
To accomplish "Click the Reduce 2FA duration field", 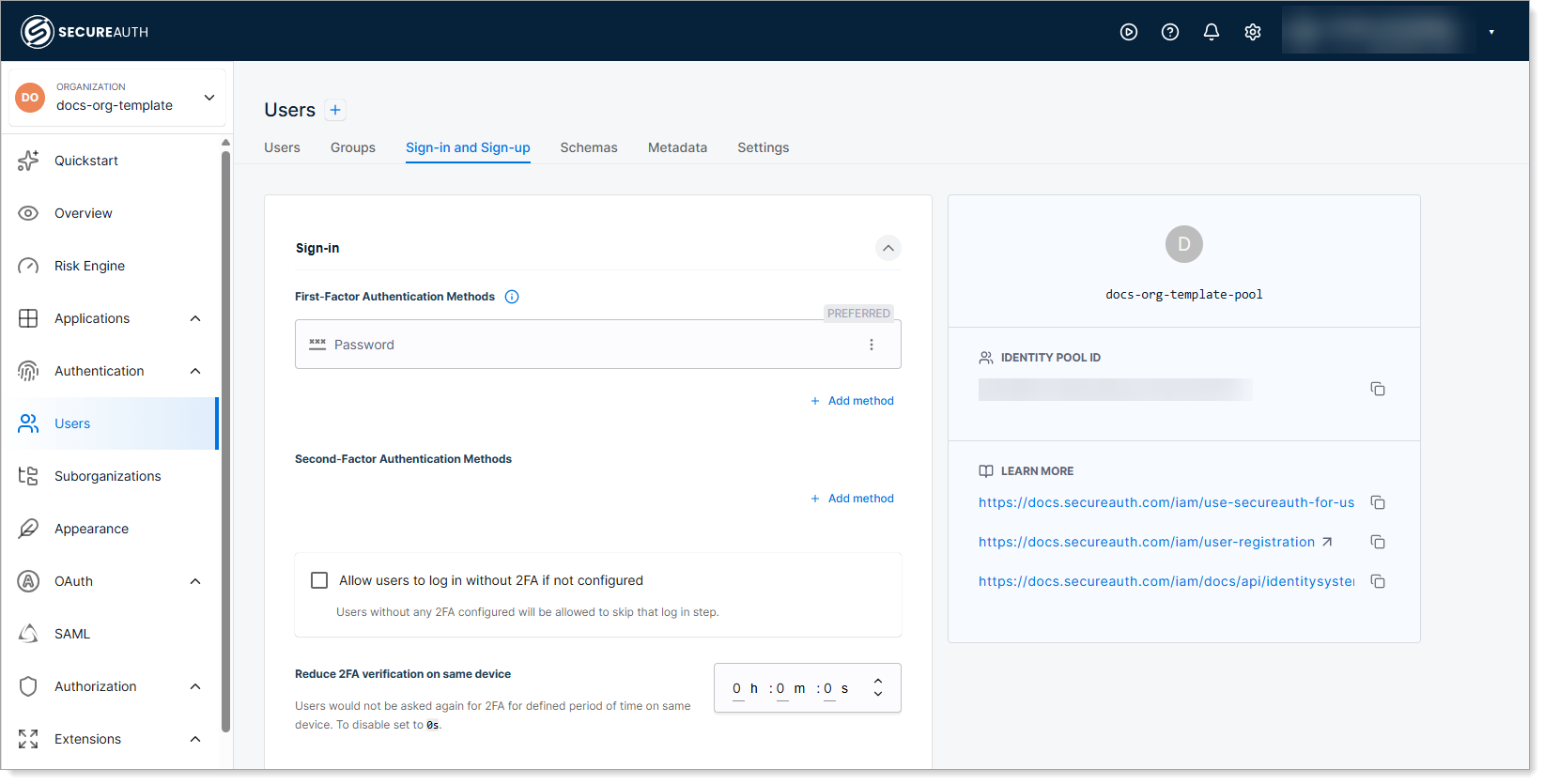I will (808, 688).
